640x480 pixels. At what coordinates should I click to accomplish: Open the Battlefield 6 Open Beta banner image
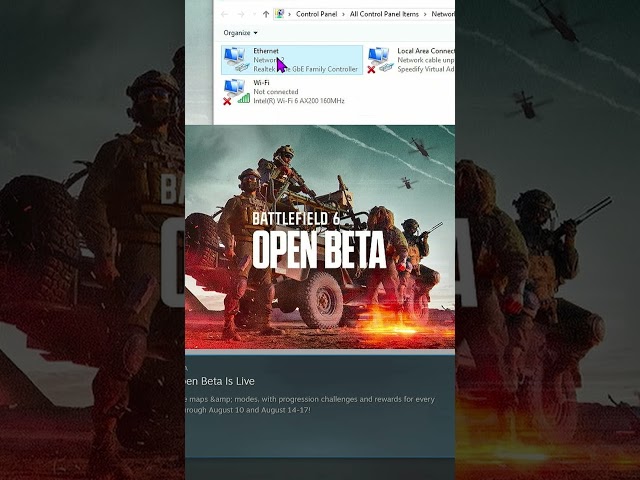[320, 237]
